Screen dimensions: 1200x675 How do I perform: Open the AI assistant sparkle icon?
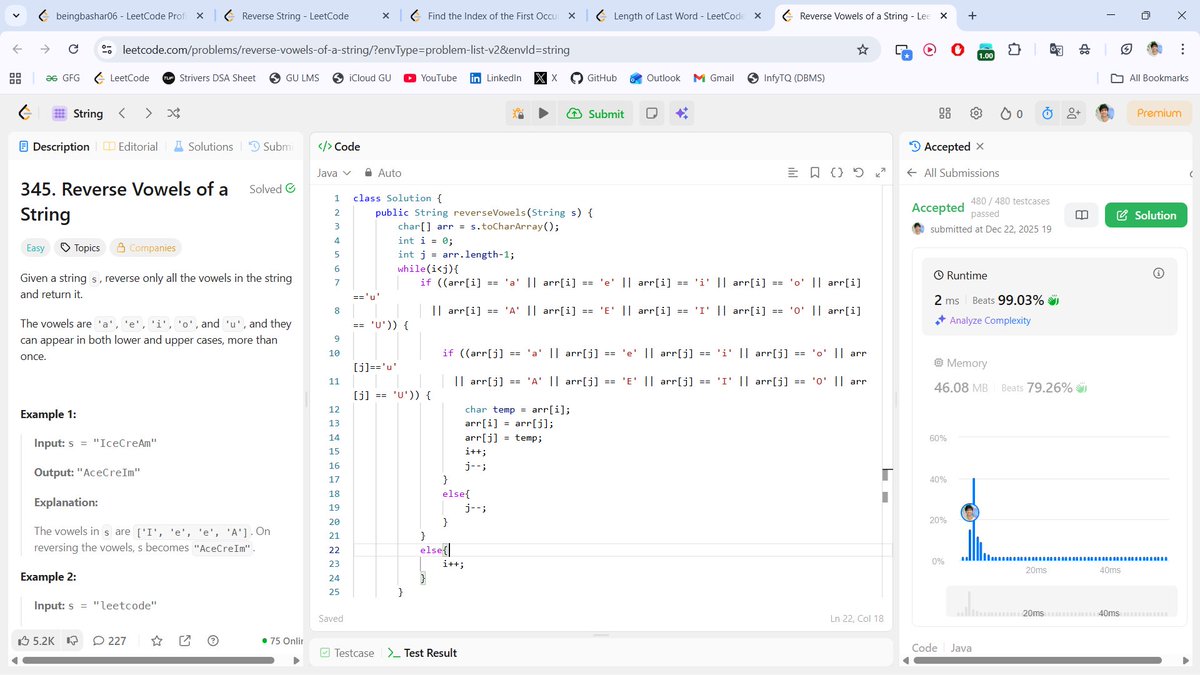[681, 113]
